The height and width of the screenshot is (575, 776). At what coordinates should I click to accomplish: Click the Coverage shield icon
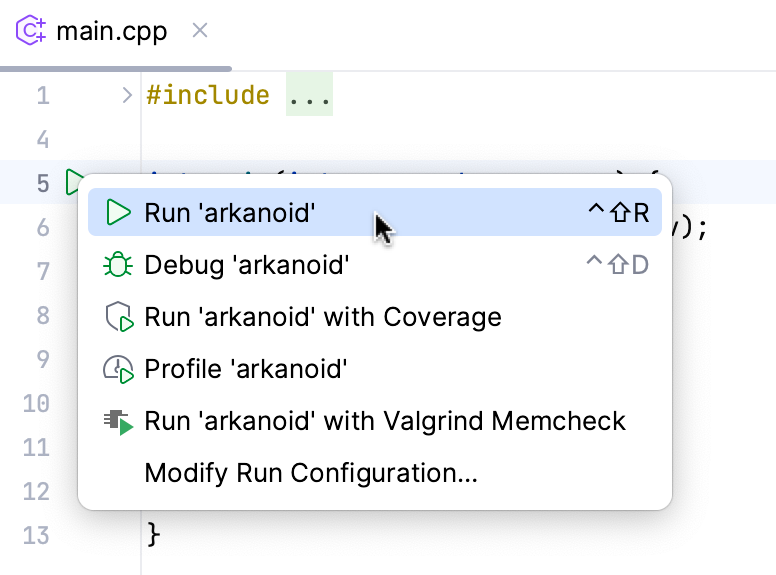(x=119, y=318)
